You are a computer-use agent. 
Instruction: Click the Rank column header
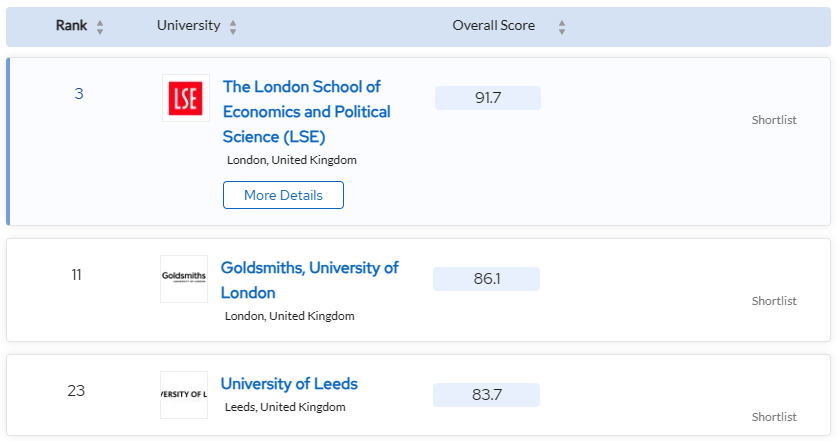[71, 26]
